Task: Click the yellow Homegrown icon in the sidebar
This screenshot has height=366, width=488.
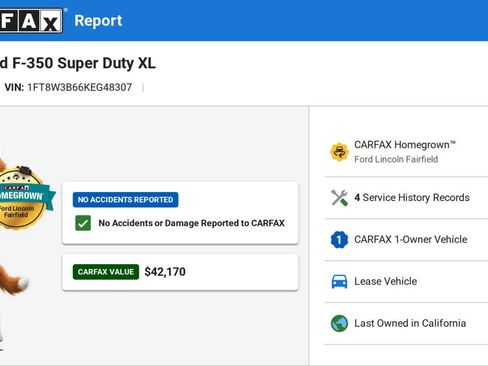Action: tap(339, 152)
